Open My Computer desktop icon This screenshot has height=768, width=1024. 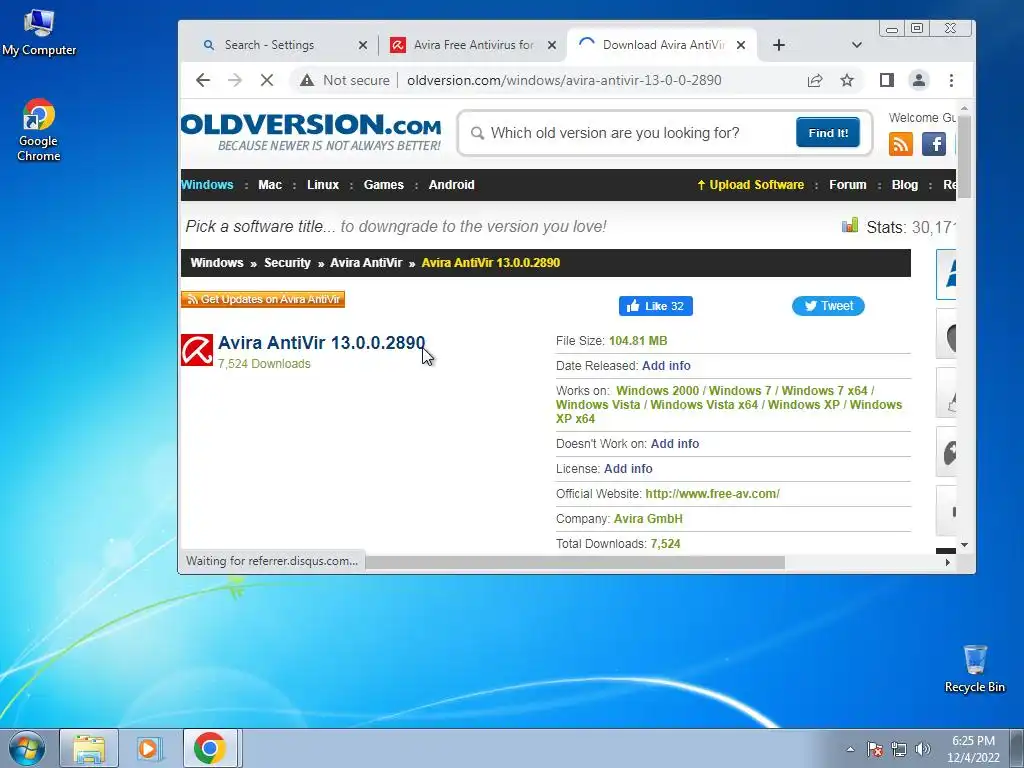[39, 32]
